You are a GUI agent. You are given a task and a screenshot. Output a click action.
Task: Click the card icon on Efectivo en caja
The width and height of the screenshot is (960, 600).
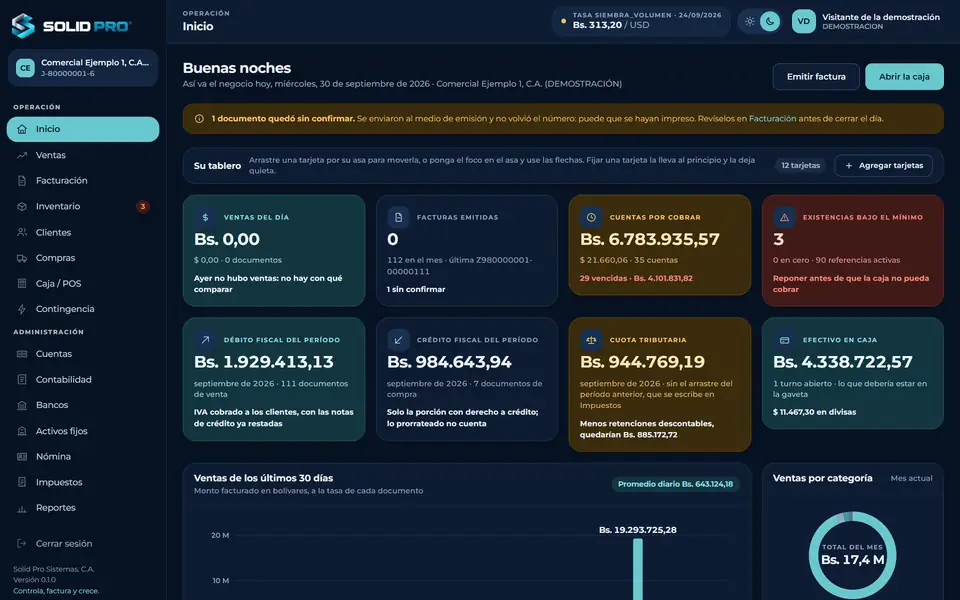tap(784, 340)
